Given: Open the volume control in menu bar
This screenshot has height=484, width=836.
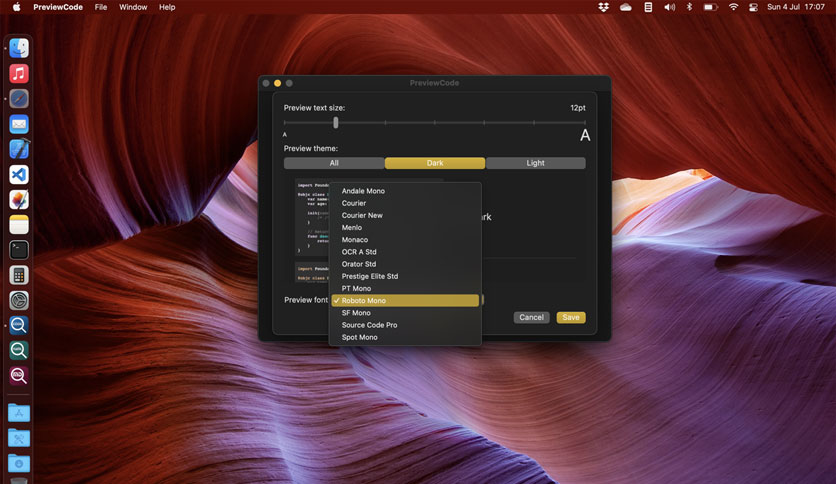Looking at the screenshot, I should pos(670,7).
